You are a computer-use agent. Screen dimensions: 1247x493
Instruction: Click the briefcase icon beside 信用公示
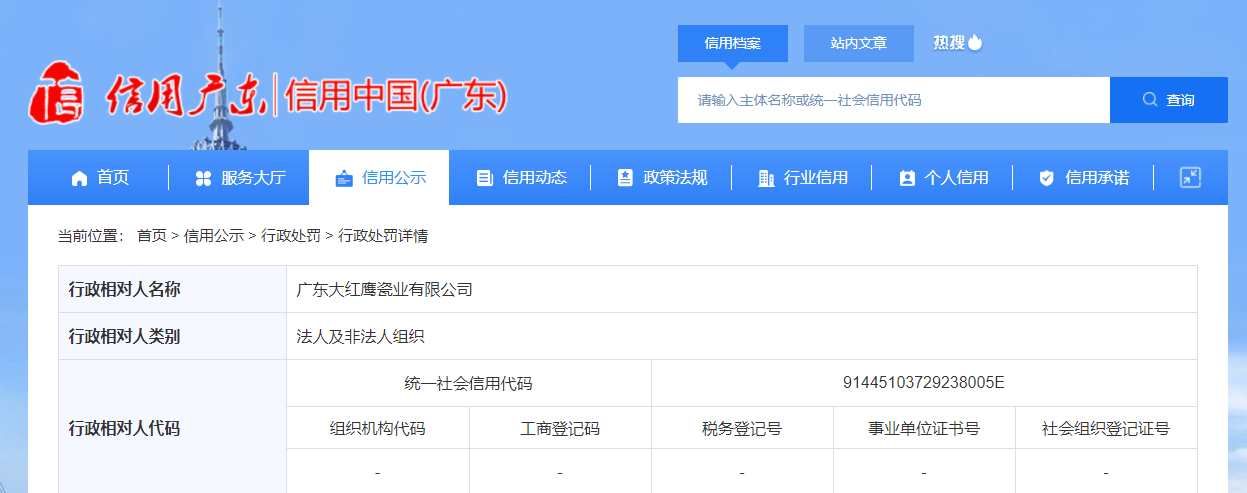[x=344, y=178]
